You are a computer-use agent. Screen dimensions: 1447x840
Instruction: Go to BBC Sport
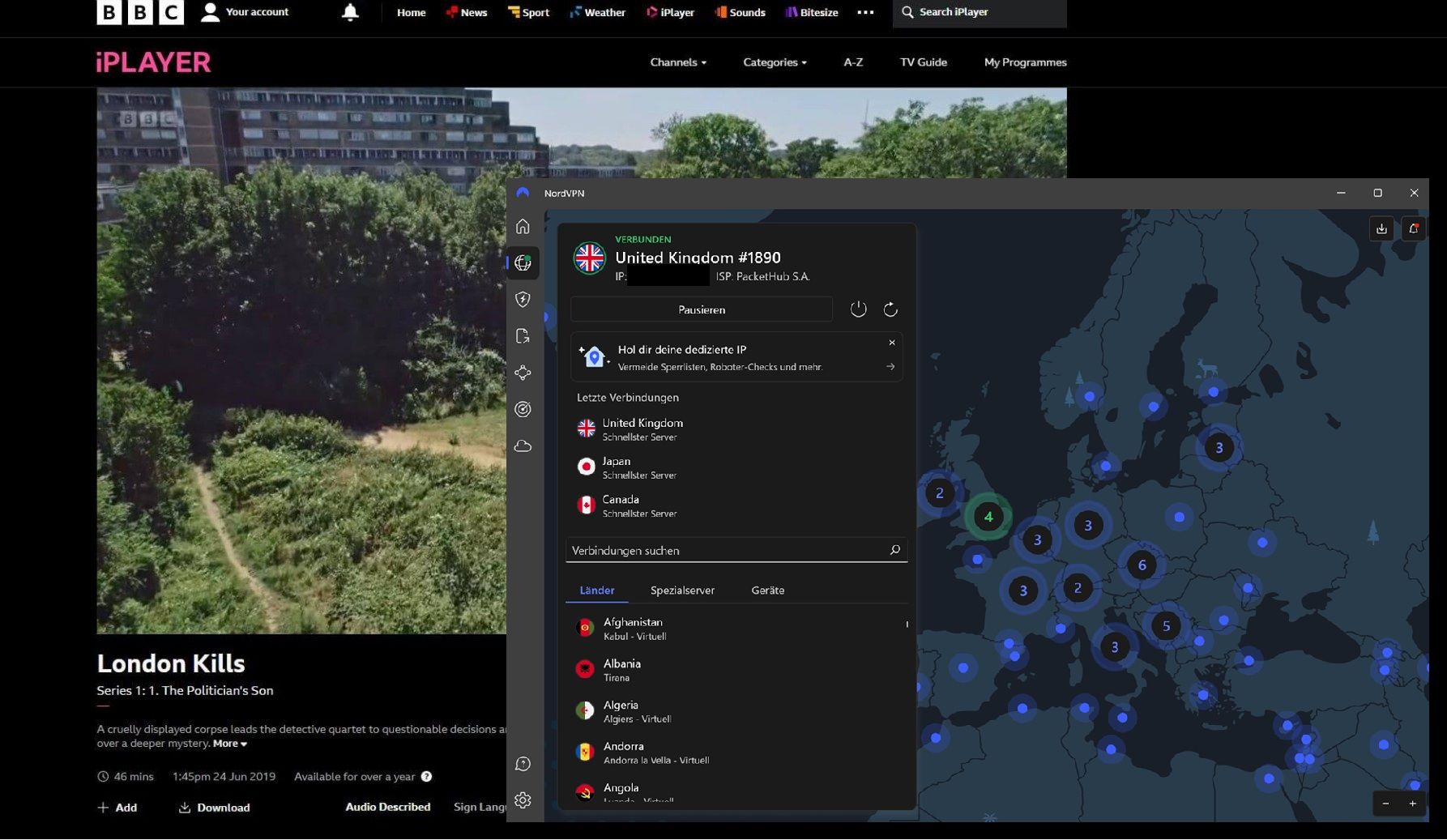pos(528,12)
